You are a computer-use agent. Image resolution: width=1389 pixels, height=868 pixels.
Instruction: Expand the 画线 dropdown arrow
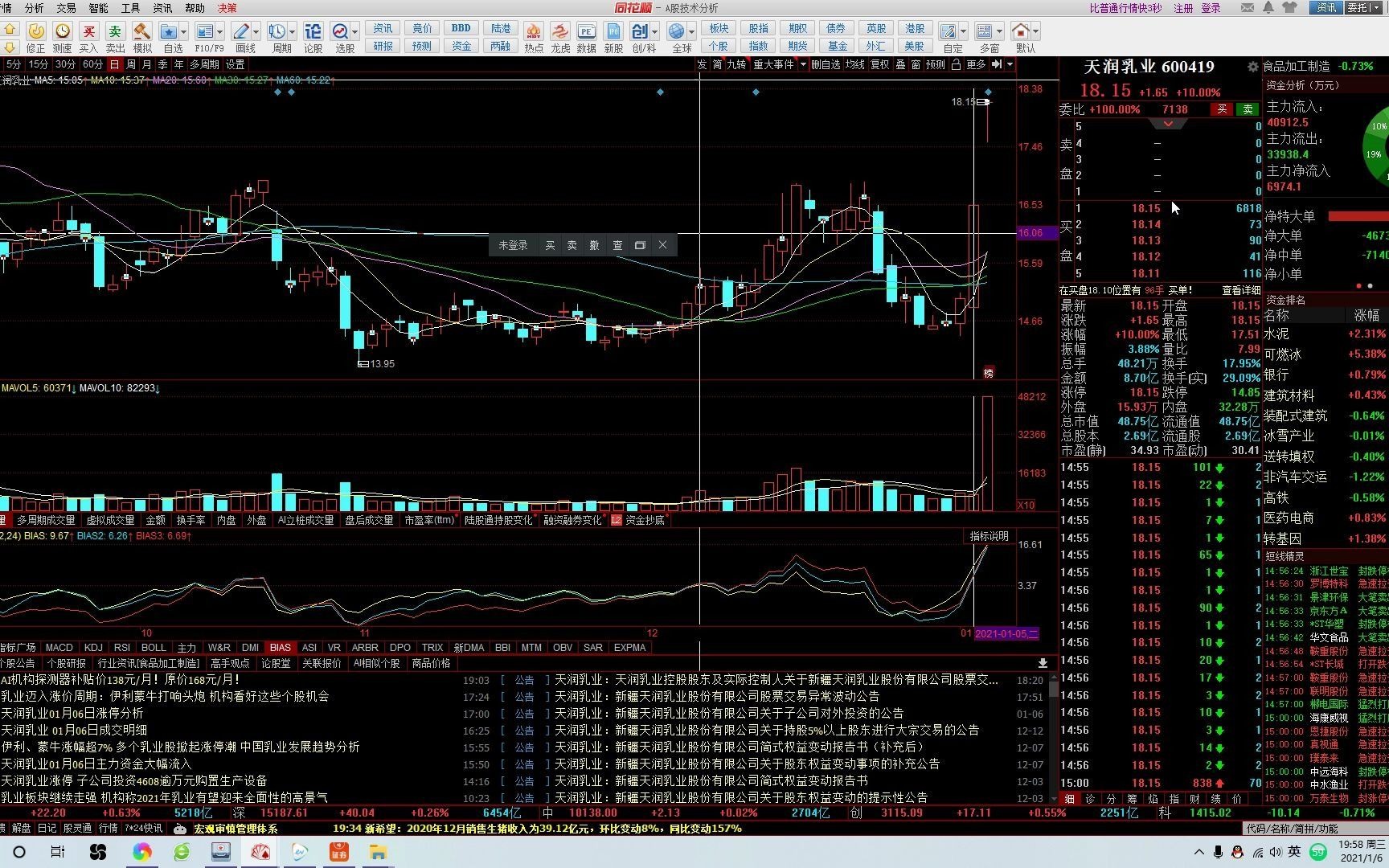[x=256, y=31]
